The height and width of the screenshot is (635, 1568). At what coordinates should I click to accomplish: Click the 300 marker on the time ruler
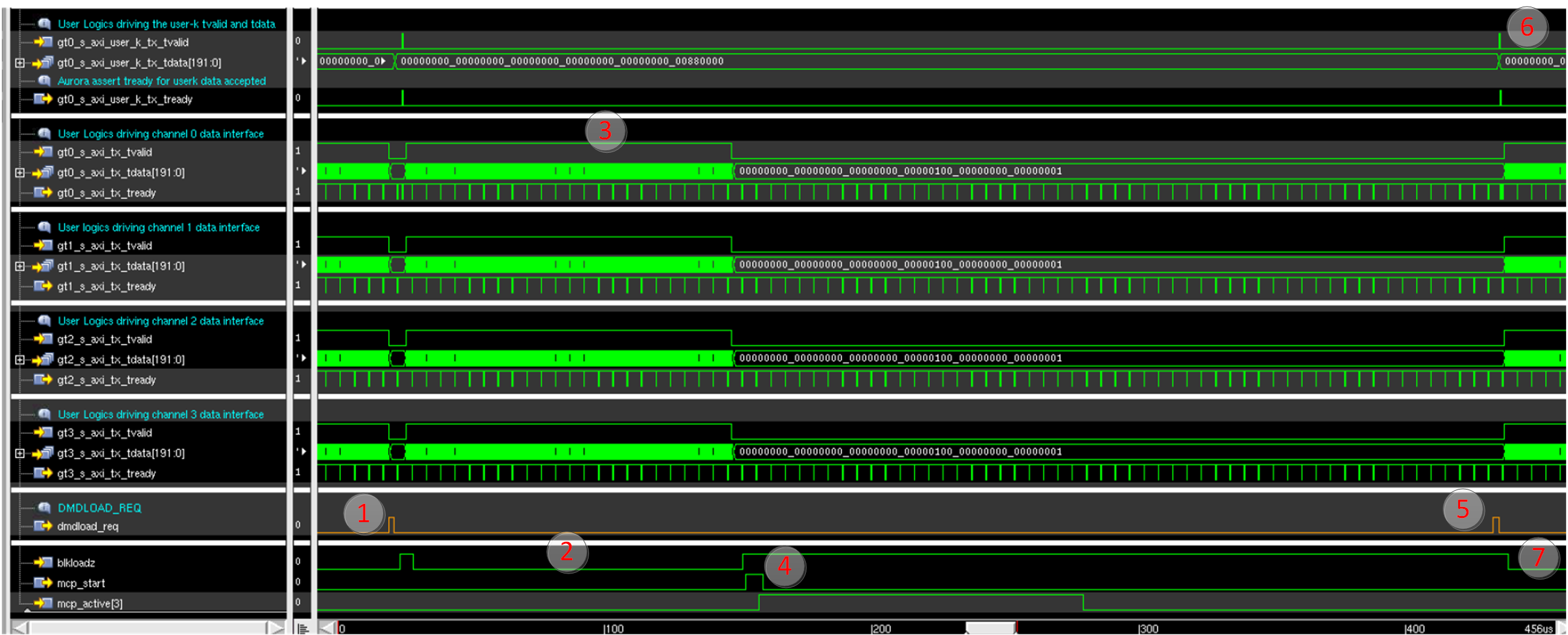tap(1148, 629)
